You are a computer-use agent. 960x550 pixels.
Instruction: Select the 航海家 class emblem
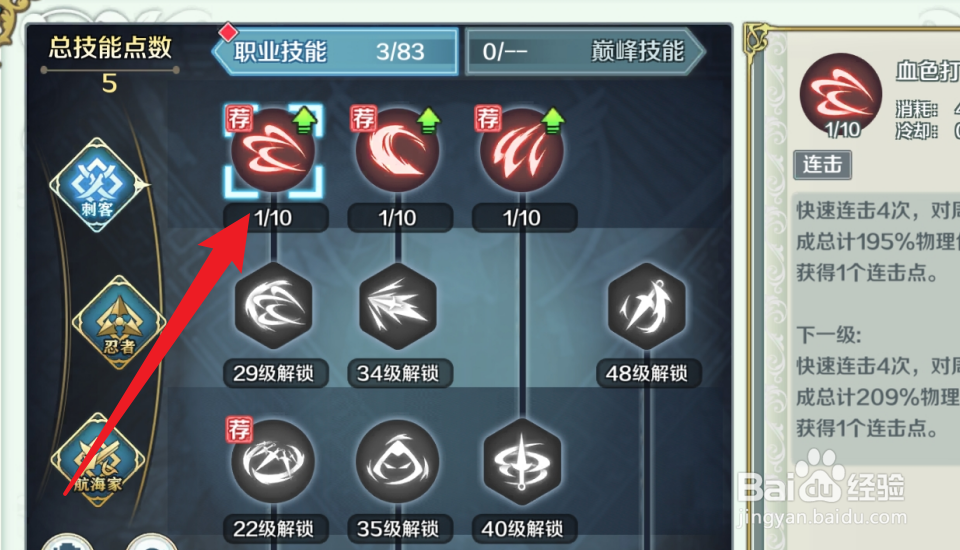(98, 459)
